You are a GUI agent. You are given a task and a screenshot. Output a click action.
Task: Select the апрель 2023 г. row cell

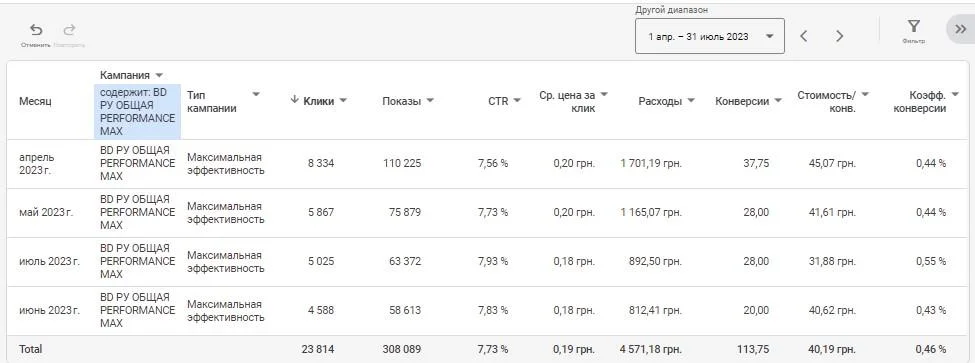[37, 163]
